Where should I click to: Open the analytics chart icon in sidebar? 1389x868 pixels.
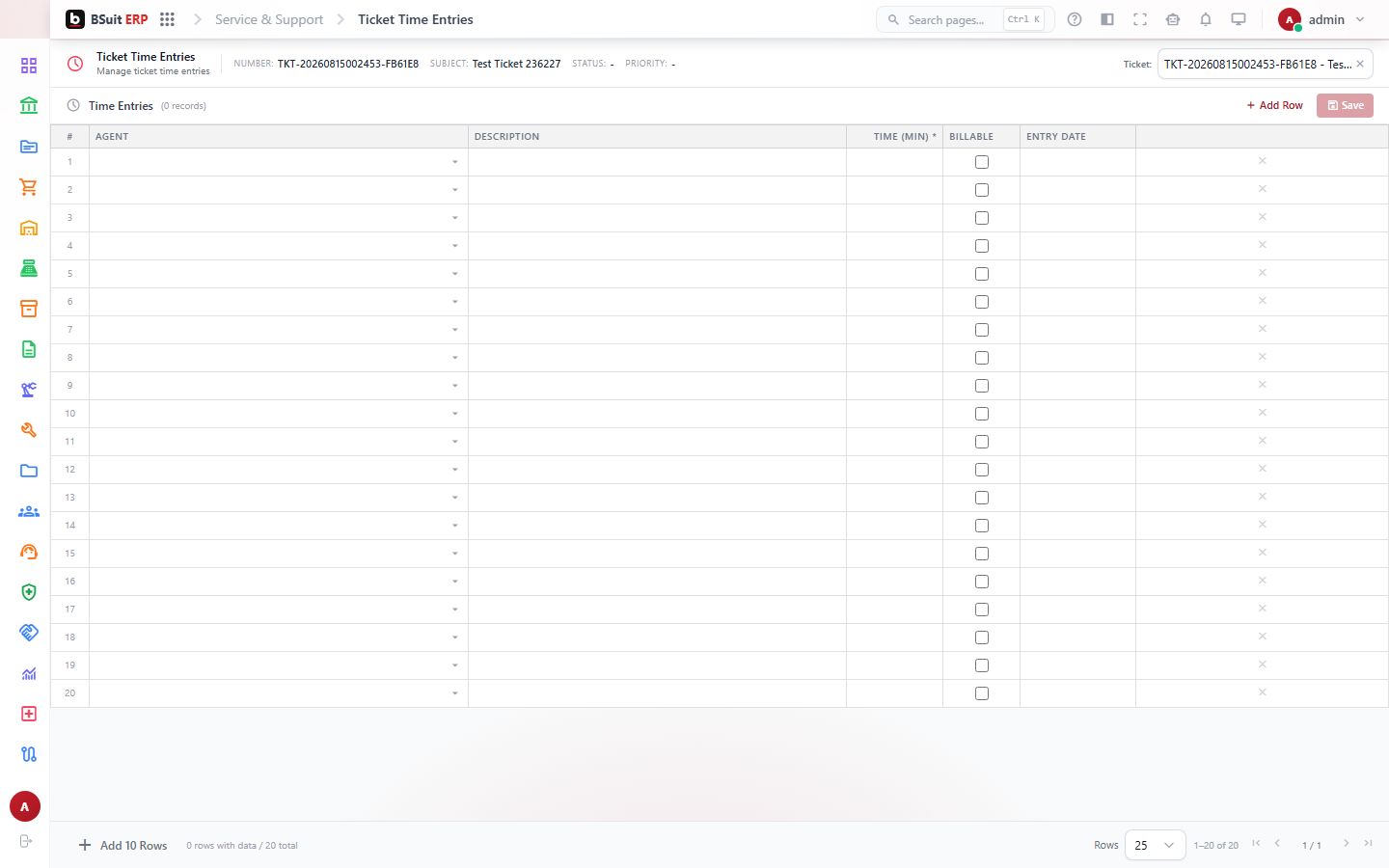click(x=29, y=673)
